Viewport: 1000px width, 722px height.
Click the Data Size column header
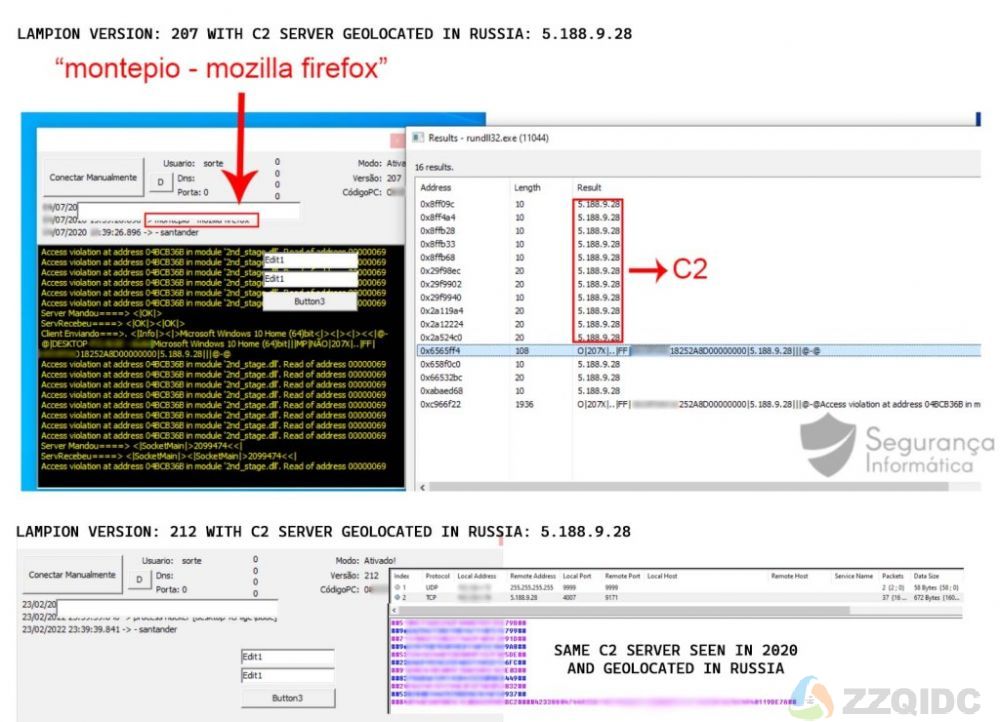(926, 576)
